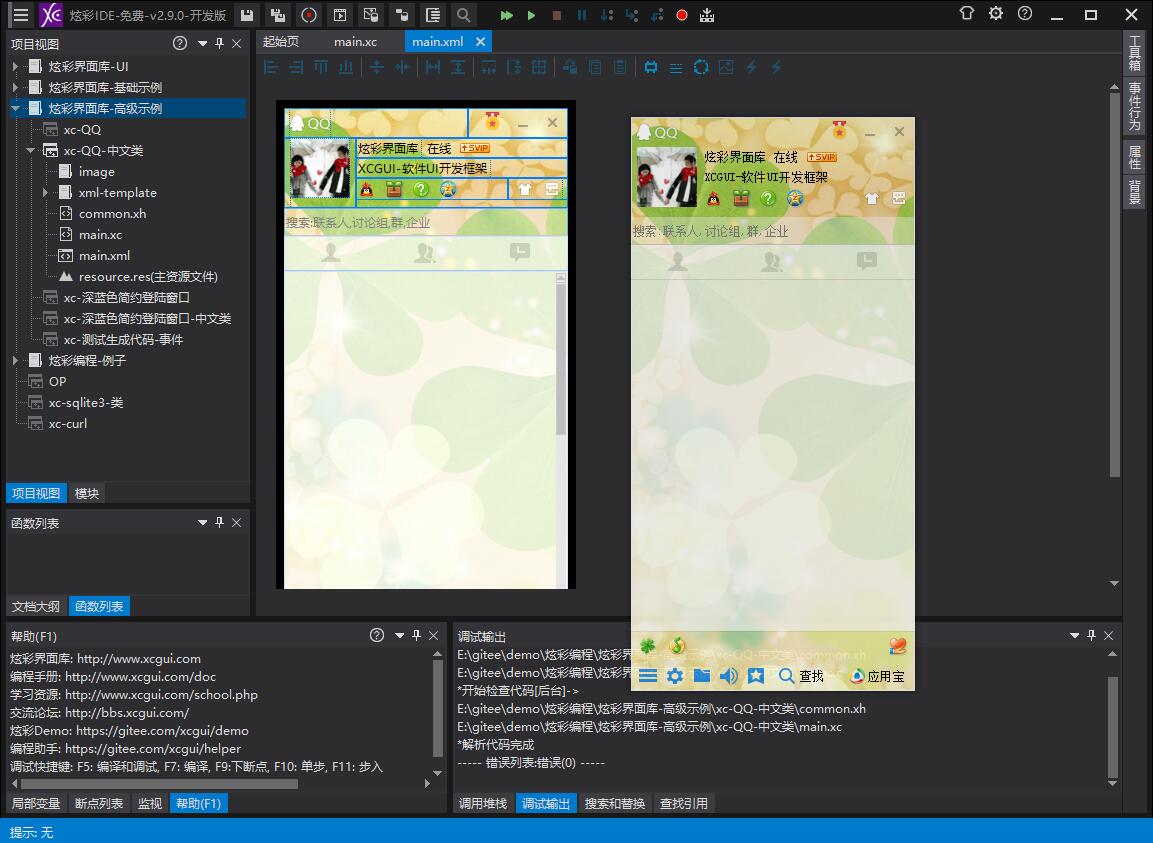Click the save all toolbar icon
This screenshot has height=843, width=1153.
[x=277, y=15]
